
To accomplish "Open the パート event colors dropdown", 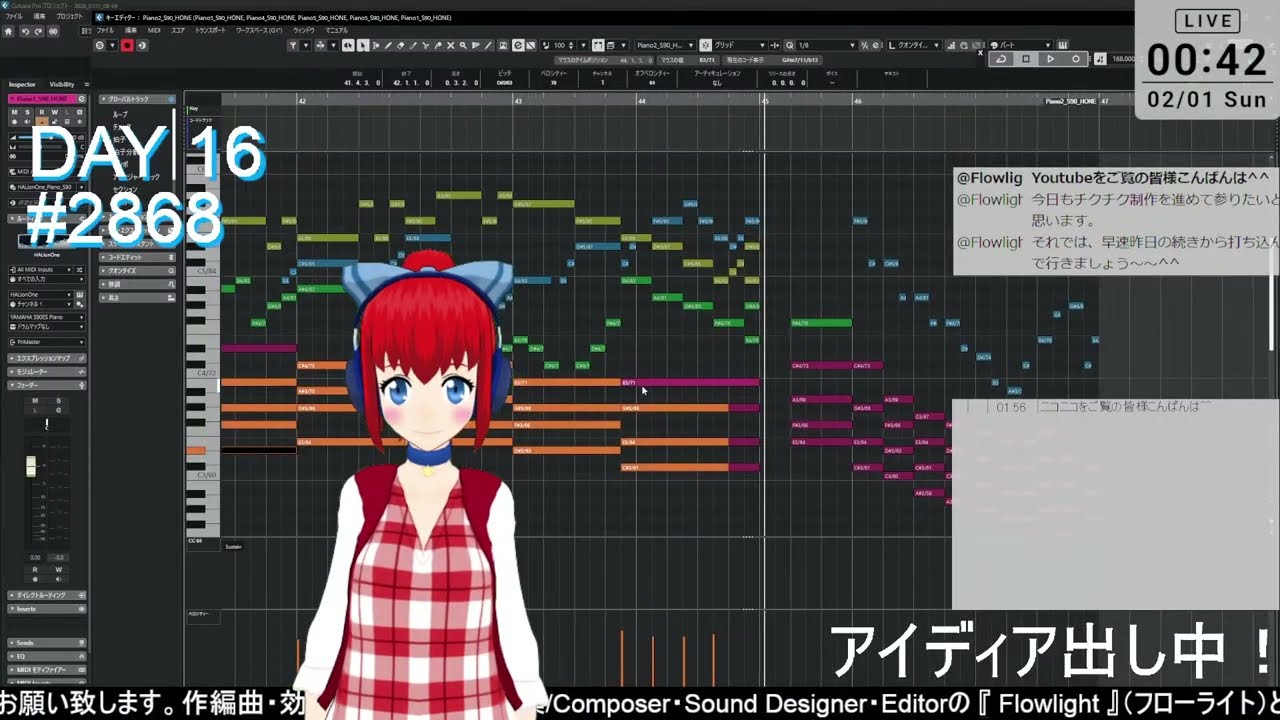I will [x=1021, y=45].
